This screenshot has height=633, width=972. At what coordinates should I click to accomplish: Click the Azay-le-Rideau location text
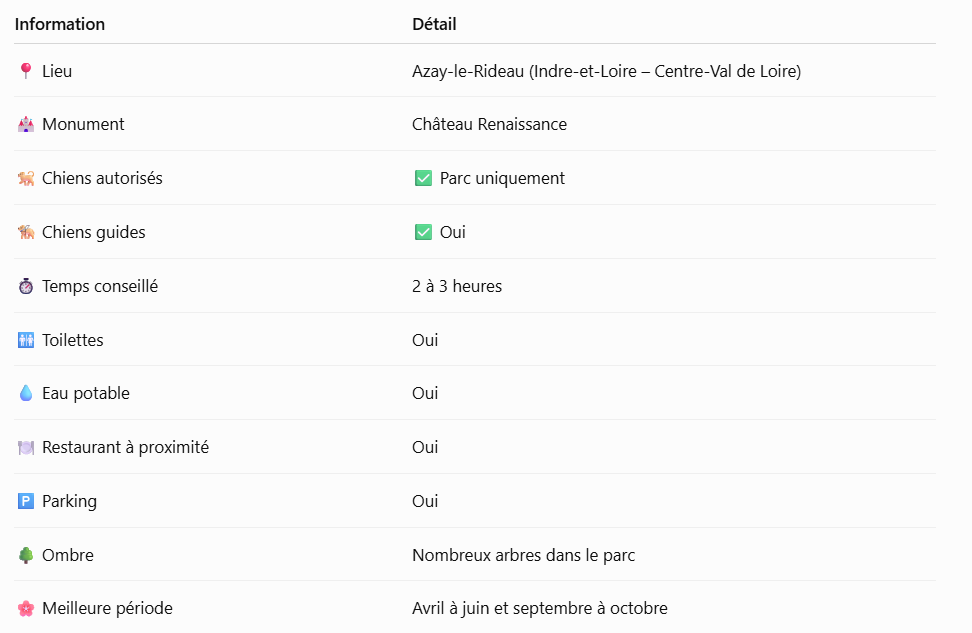606,71
